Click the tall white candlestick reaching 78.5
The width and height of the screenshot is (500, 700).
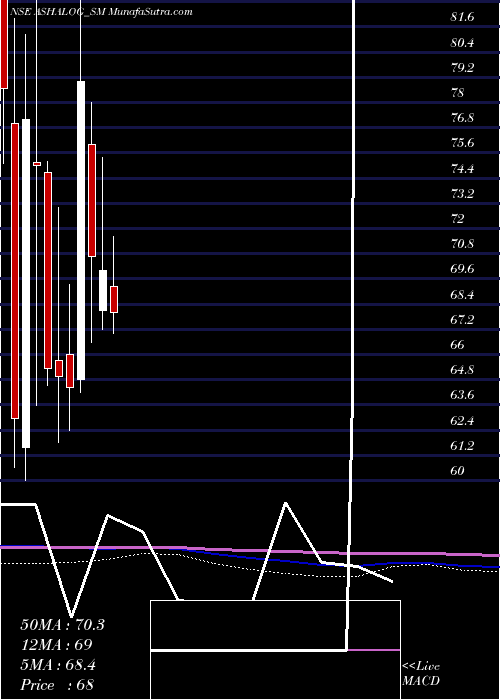[81, 230]
